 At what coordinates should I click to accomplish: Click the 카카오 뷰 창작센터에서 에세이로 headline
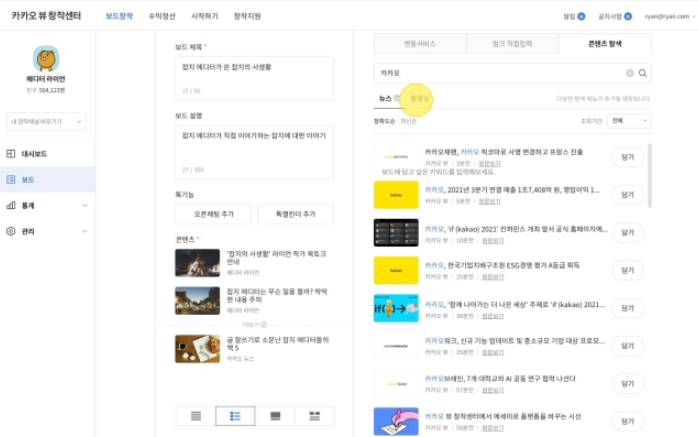point(503,416)
